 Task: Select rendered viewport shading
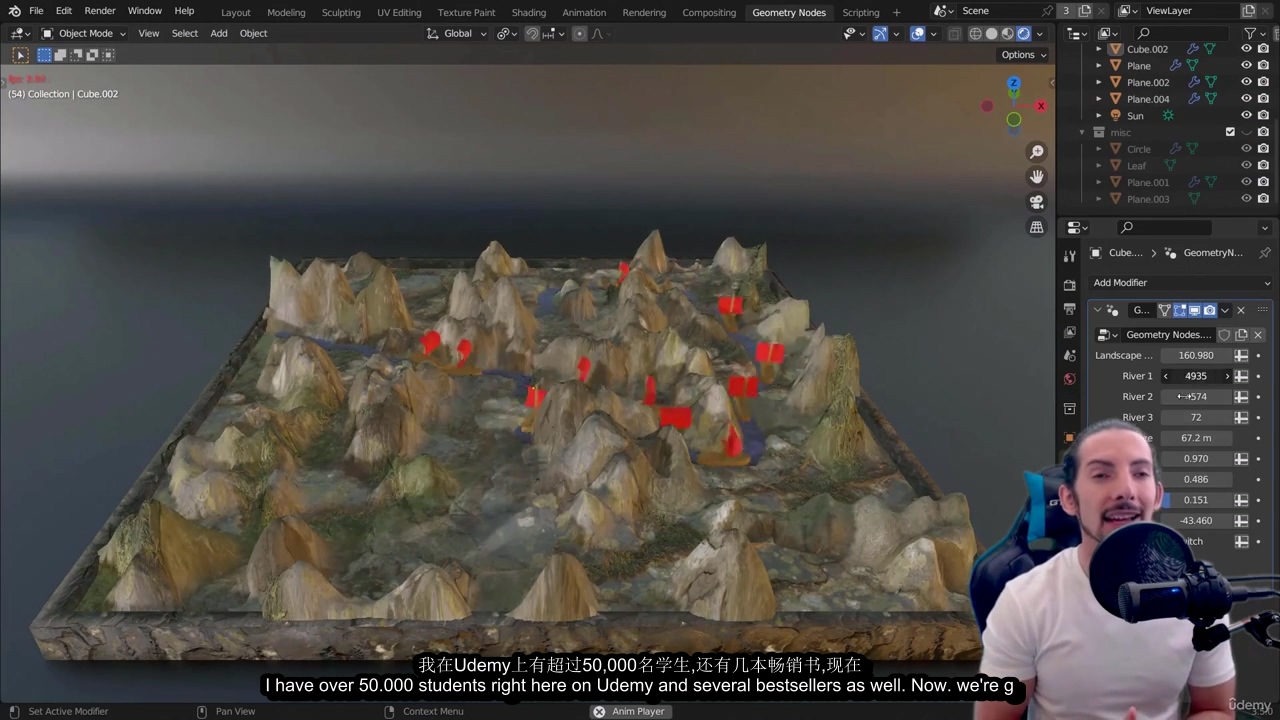tap(1024, 33)
